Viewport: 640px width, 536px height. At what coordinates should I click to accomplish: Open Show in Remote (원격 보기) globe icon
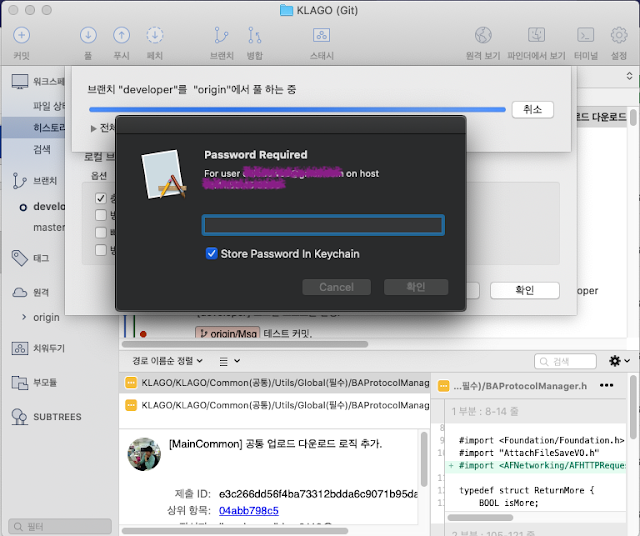coord(483,35)
